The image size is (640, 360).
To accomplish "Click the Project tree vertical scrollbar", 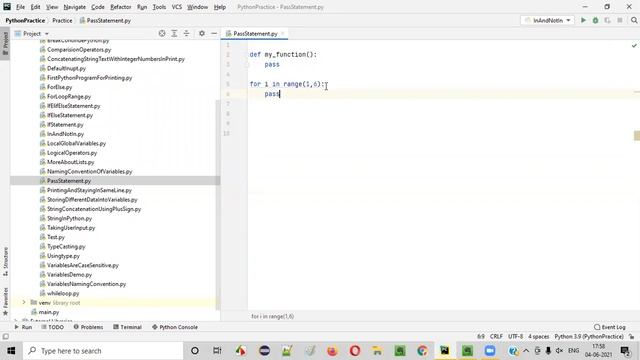I will [218, 204].
